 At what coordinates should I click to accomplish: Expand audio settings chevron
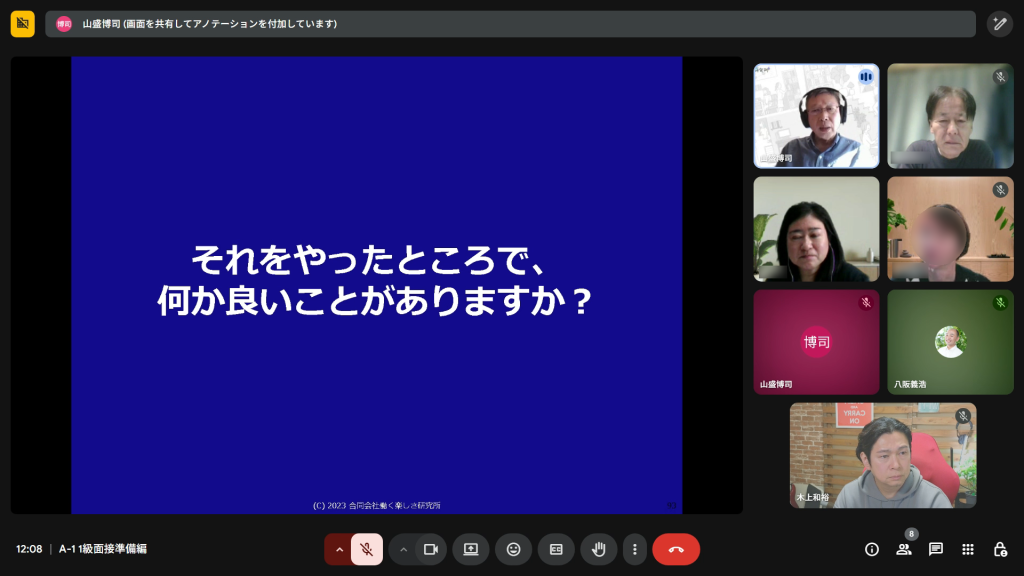pos(339,549)
